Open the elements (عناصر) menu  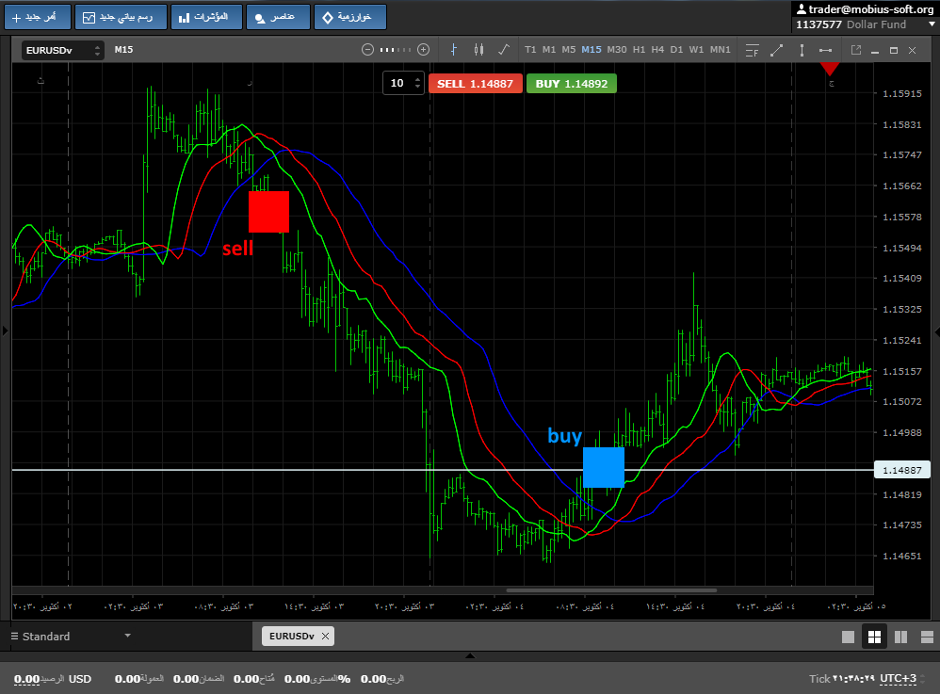pyautogui.click(x=278, y=17)
